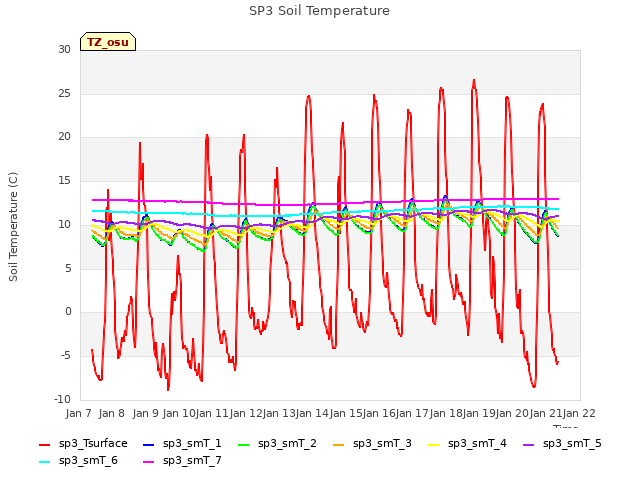640x480 pixels.
Task: Click the -10 y-axis tick label
Action: point(62,399)
